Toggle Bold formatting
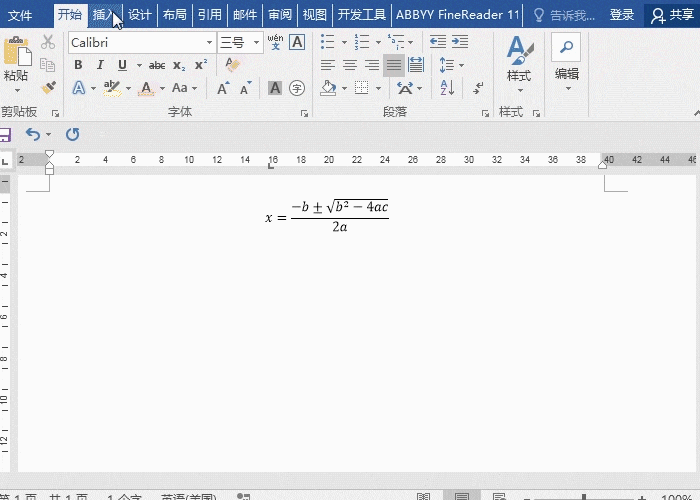The image size is (700, 500). coord(78,65)
